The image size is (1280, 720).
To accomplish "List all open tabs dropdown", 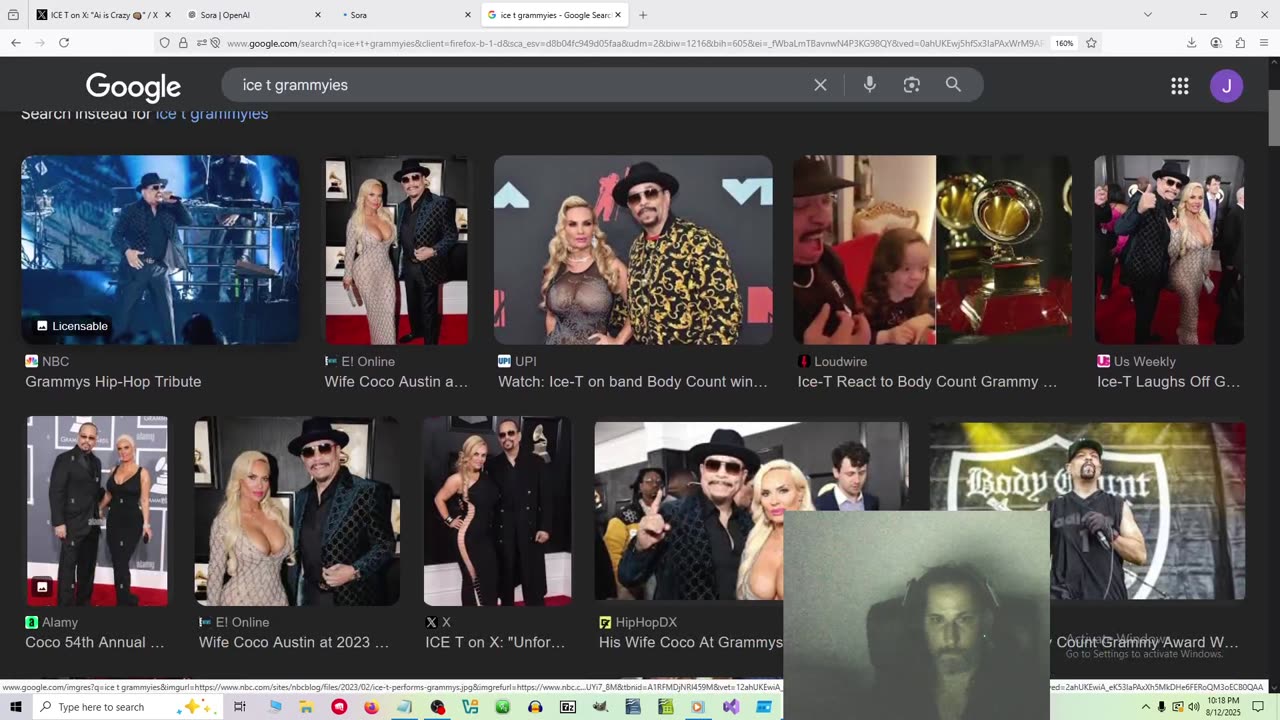I will point(1148,15).
